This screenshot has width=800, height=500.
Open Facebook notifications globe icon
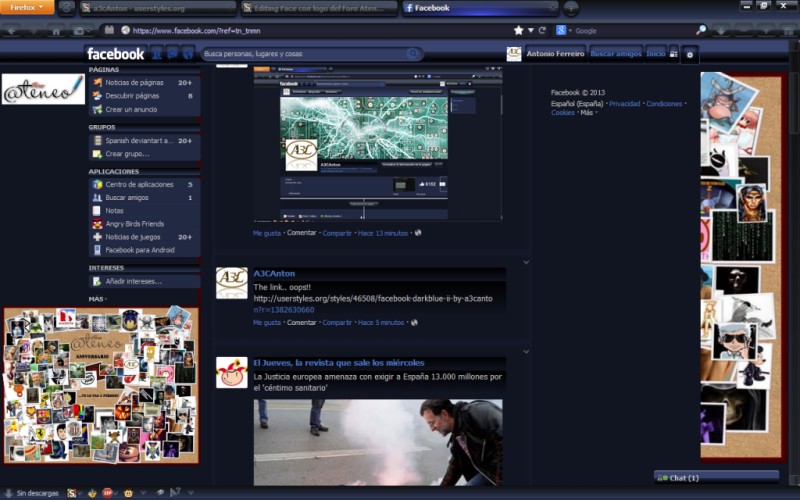(x=188, y=54)
